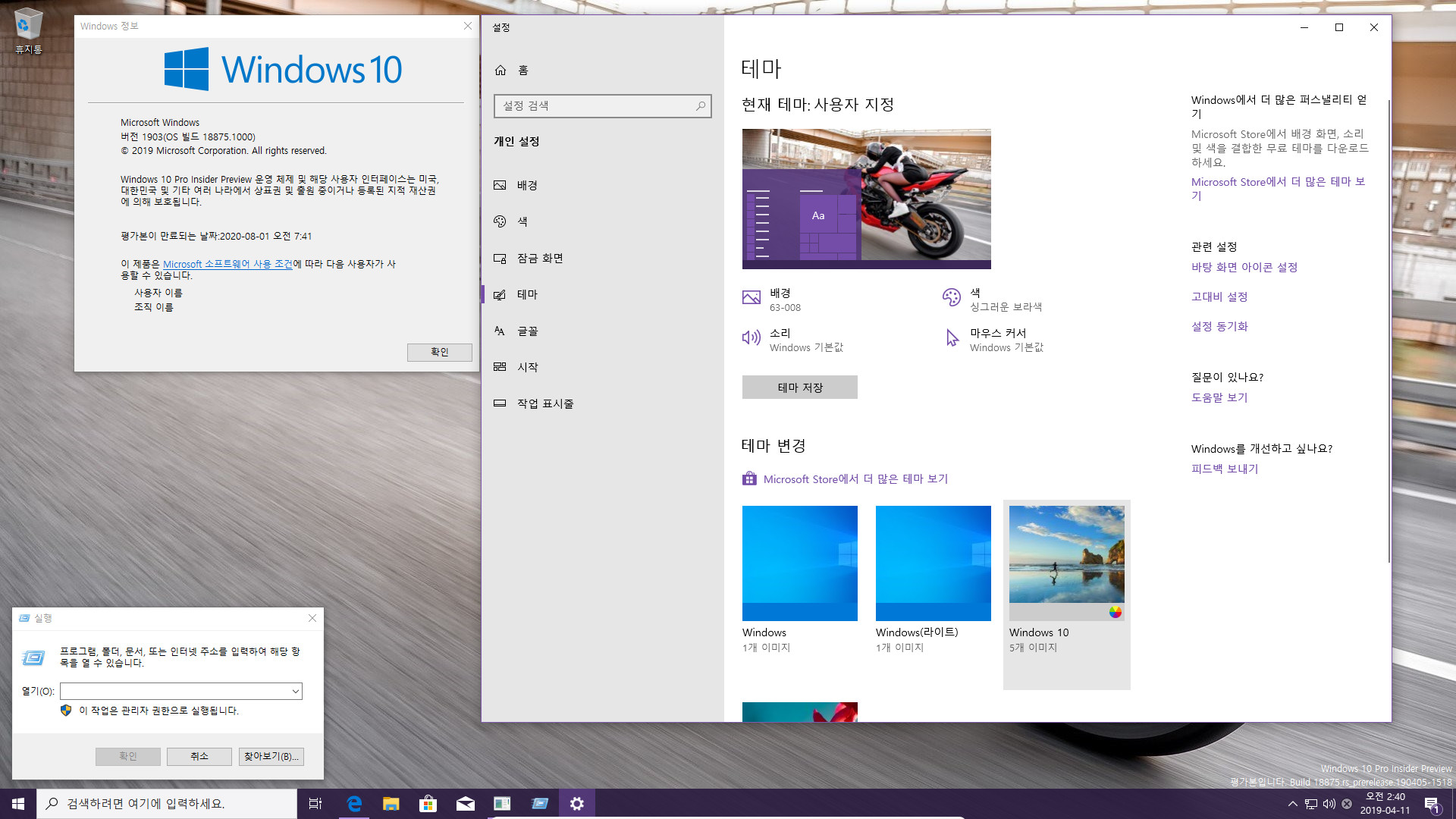Screen dimensions: 1456x819
Task: Open Microsoft Store from taskbar
Action: pyautogui.click(x=428, y=804)
